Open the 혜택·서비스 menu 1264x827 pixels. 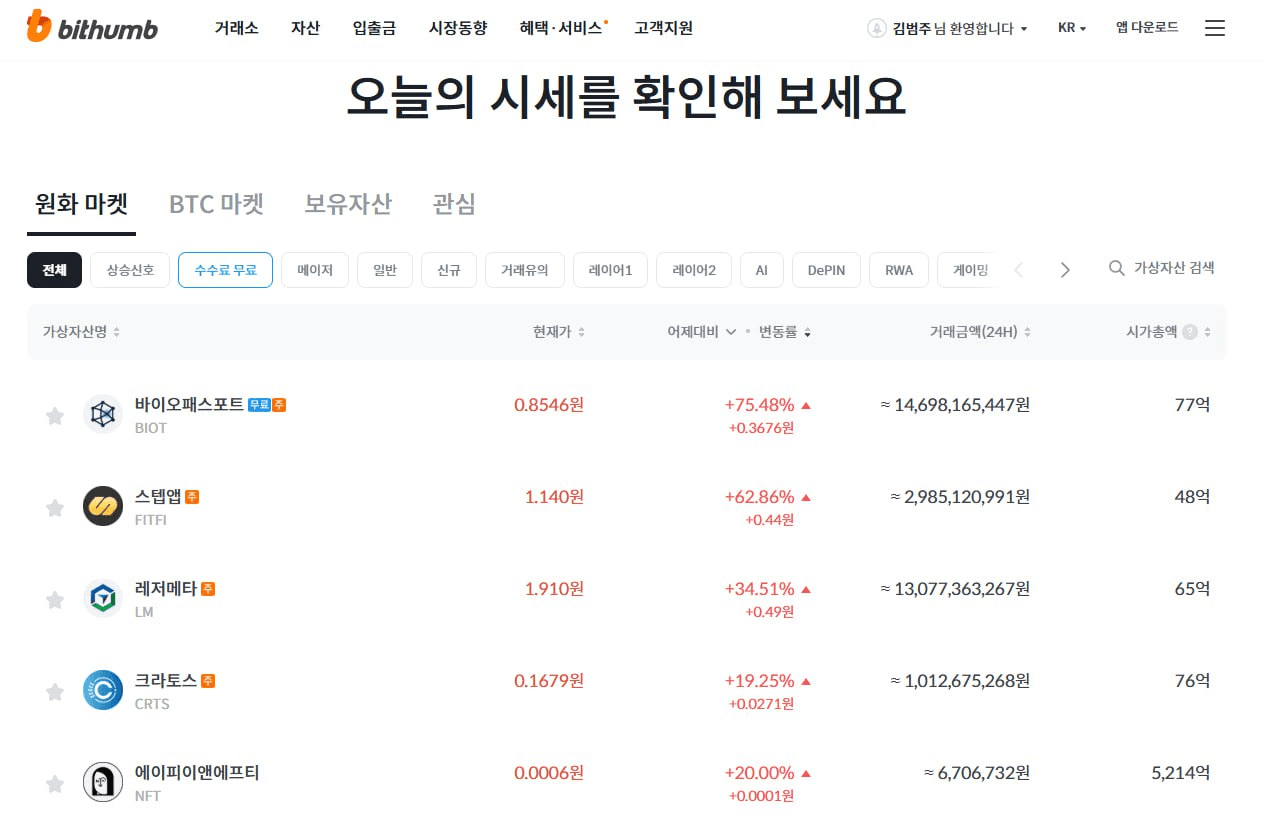562,28
